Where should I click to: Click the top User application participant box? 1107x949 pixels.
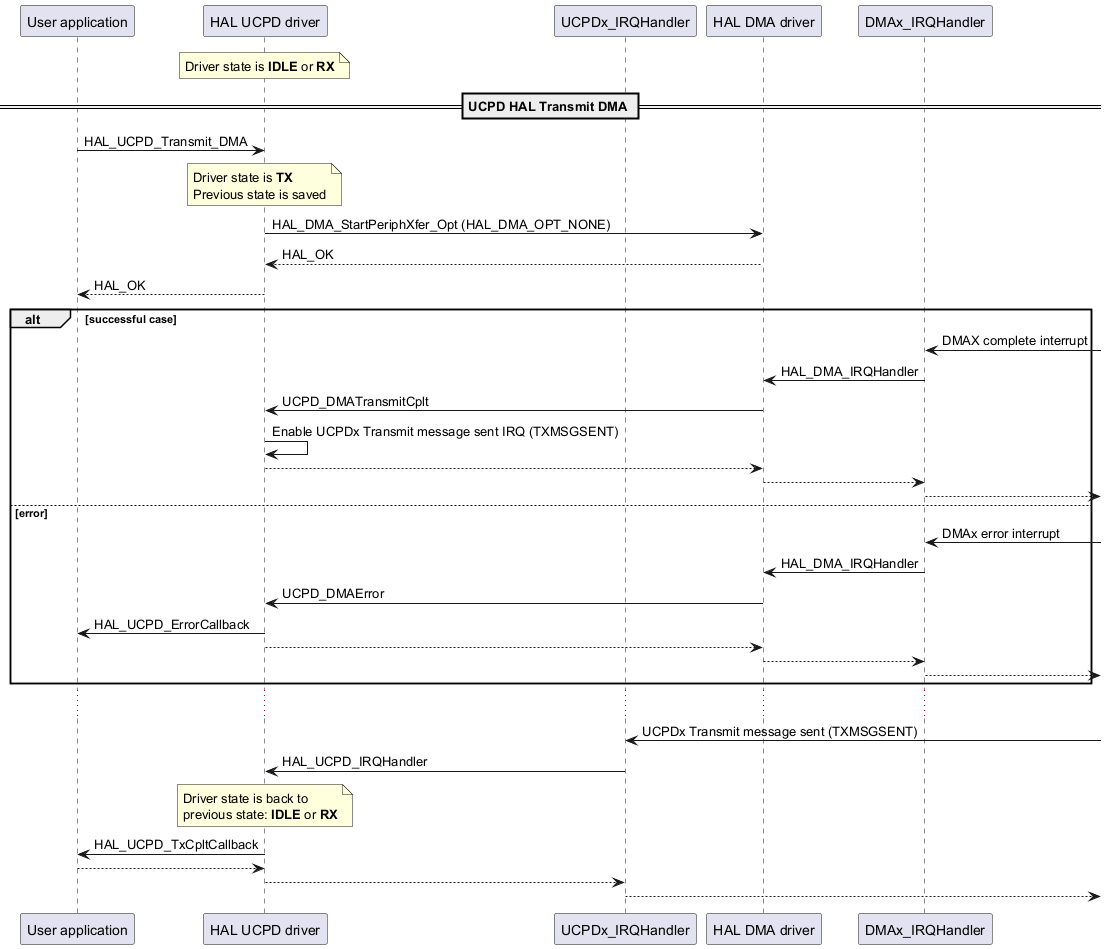click(x=77, y=22)
